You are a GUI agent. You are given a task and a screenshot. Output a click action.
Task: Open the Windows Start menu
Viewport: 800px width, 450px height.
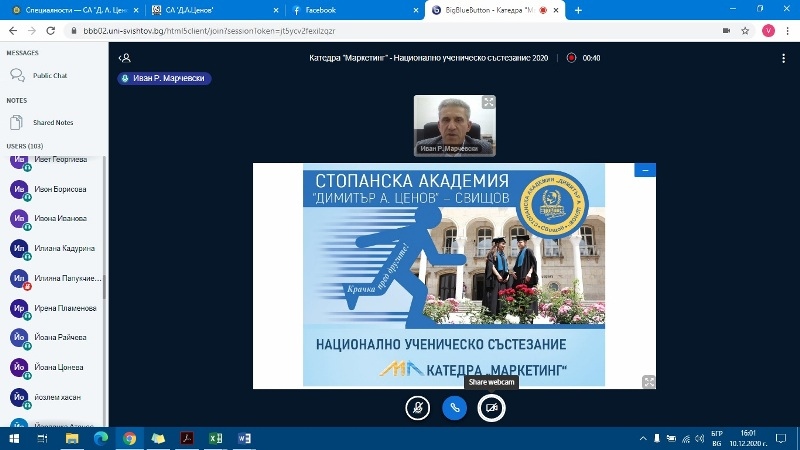(x=14, y=438)
